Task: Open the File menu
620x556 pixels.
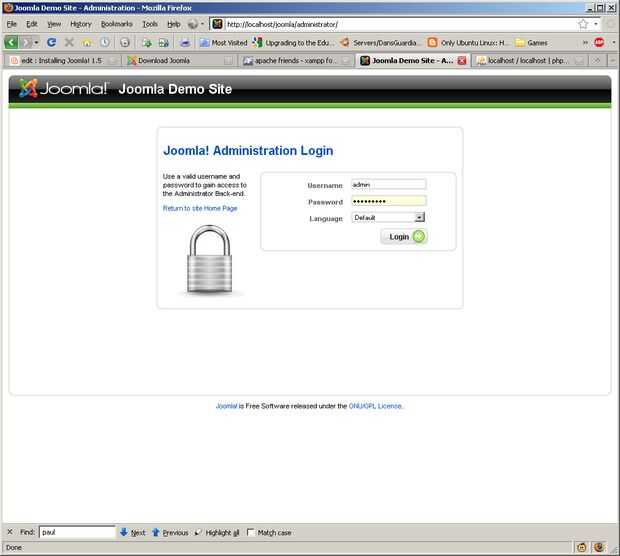Action: (x=11, y=24)
